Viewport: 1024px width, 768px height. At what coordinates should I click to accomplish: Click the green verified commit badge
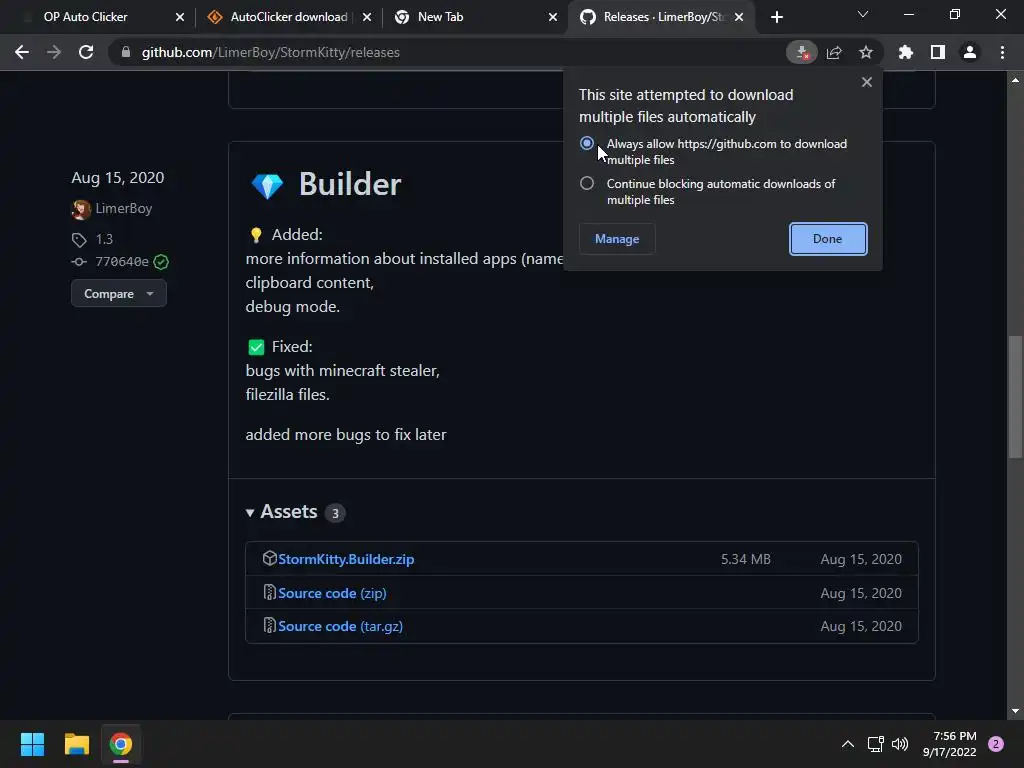pyautogui.click(x=161, y=262)
